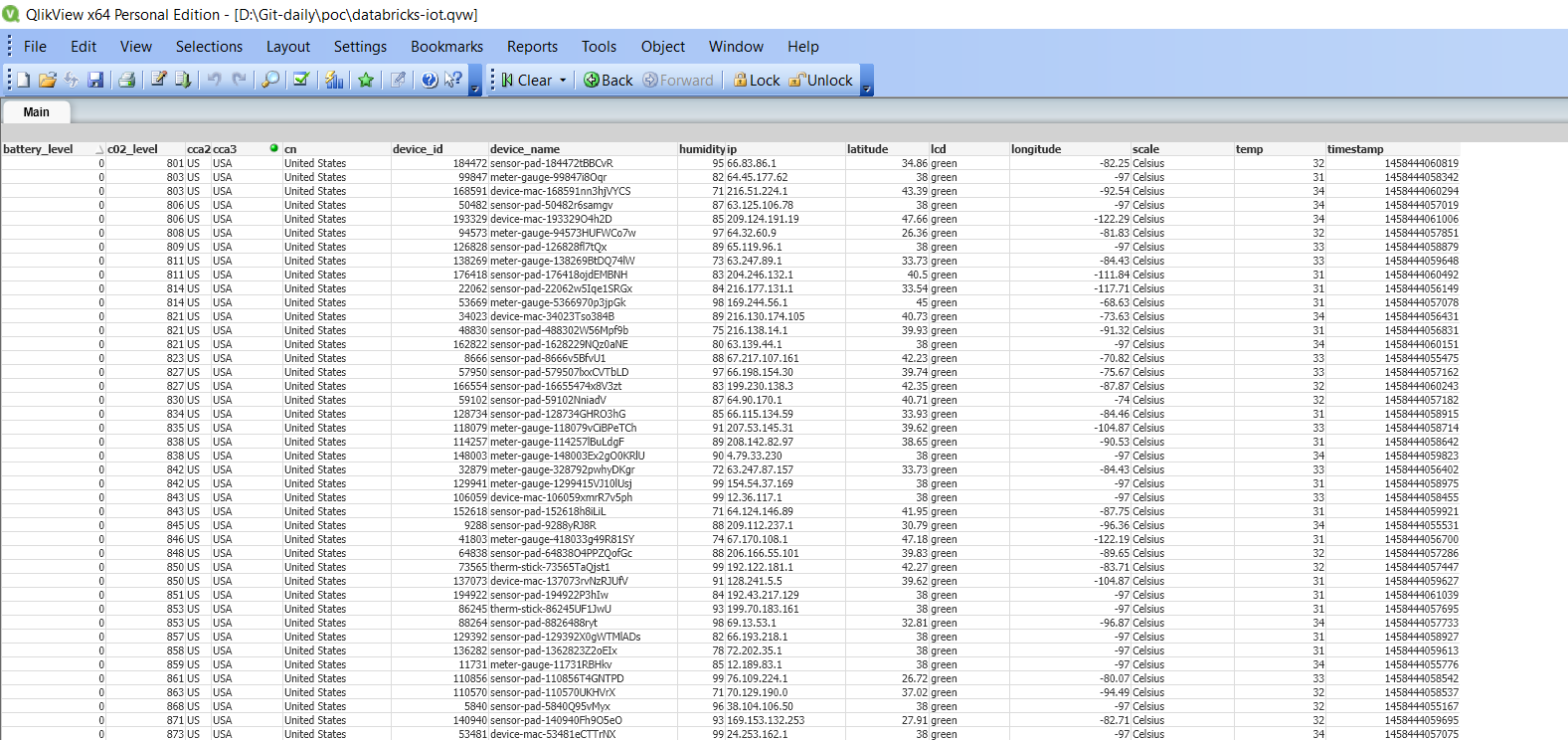
Task: Open Current Selections checkmark icon
Action: click(301, 80)
